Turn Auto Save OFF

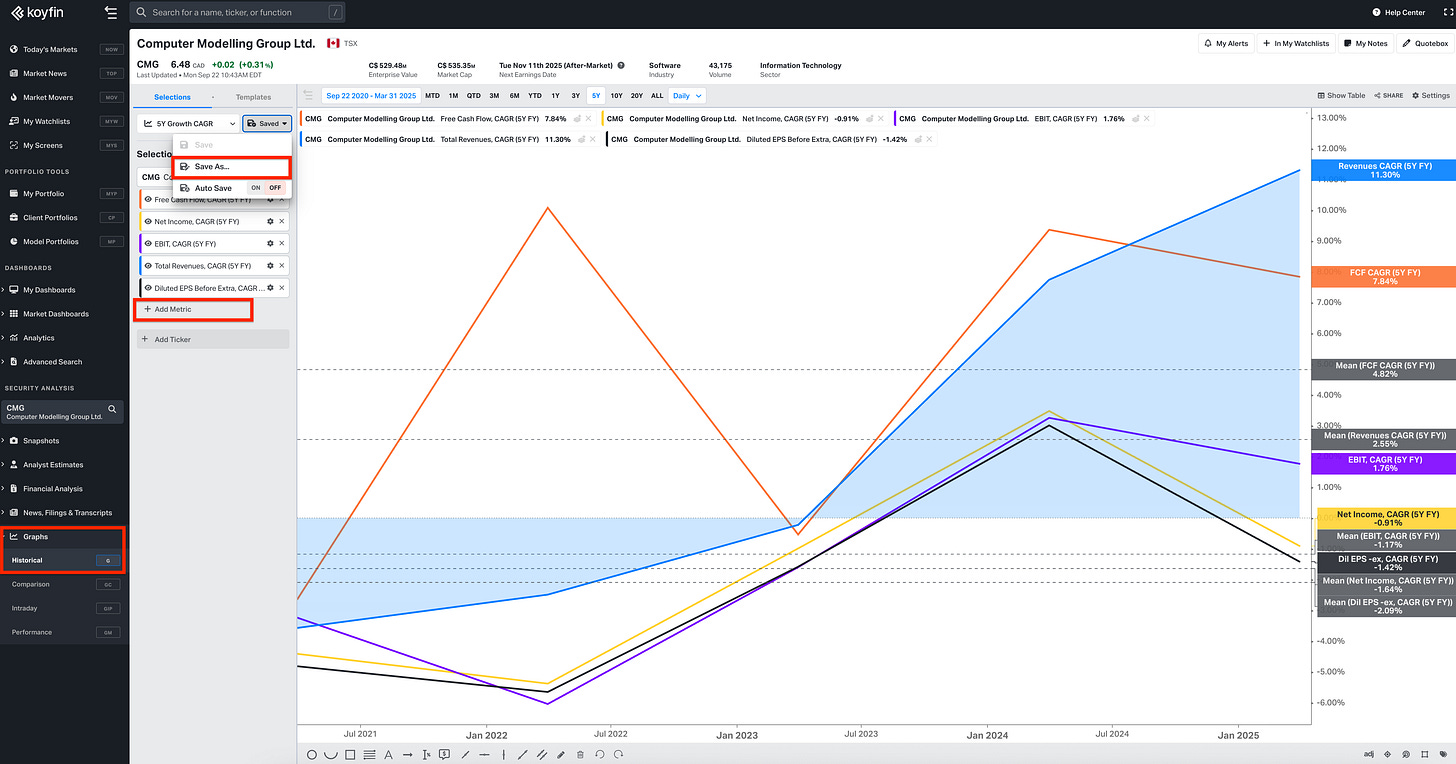275,188
